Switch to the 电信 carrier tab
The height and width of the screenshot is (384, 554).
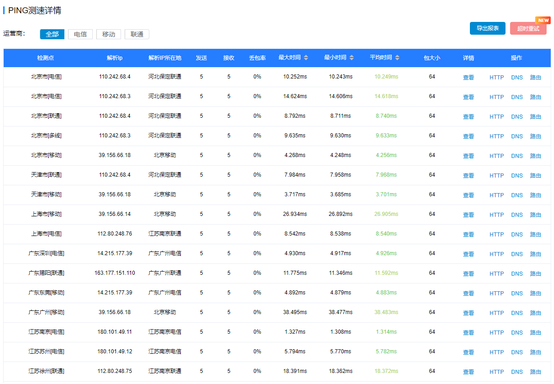(x=80, y=34)
